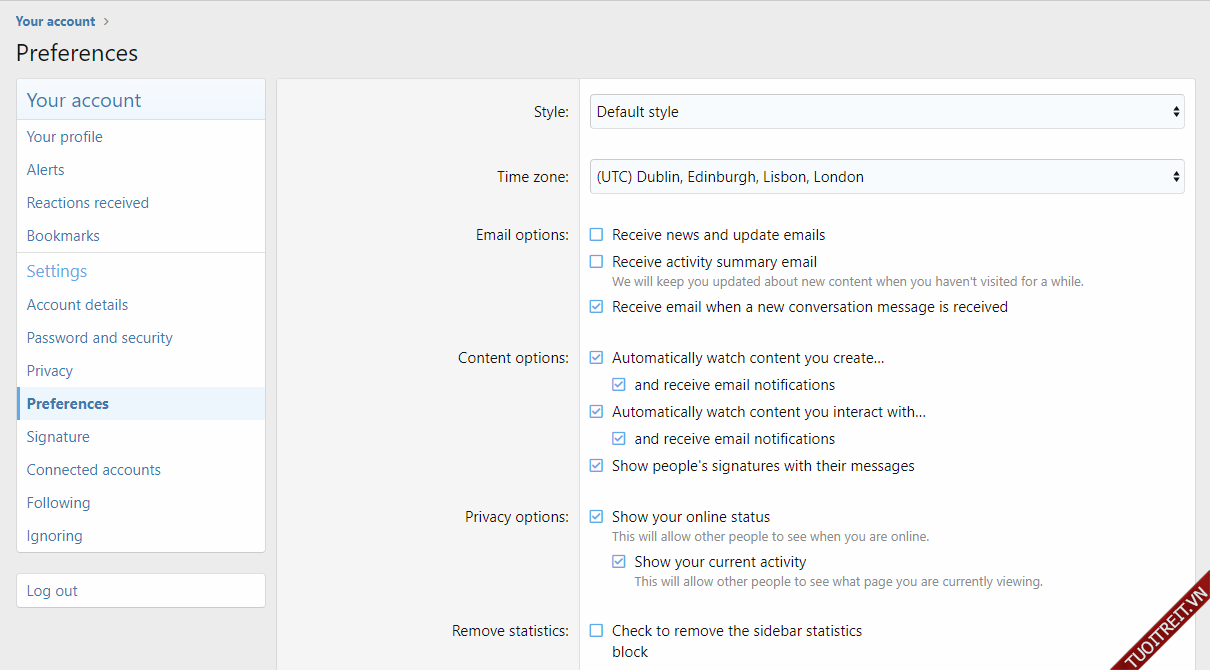
Task: Open the Style dropdown
Action: pos(886,112)
